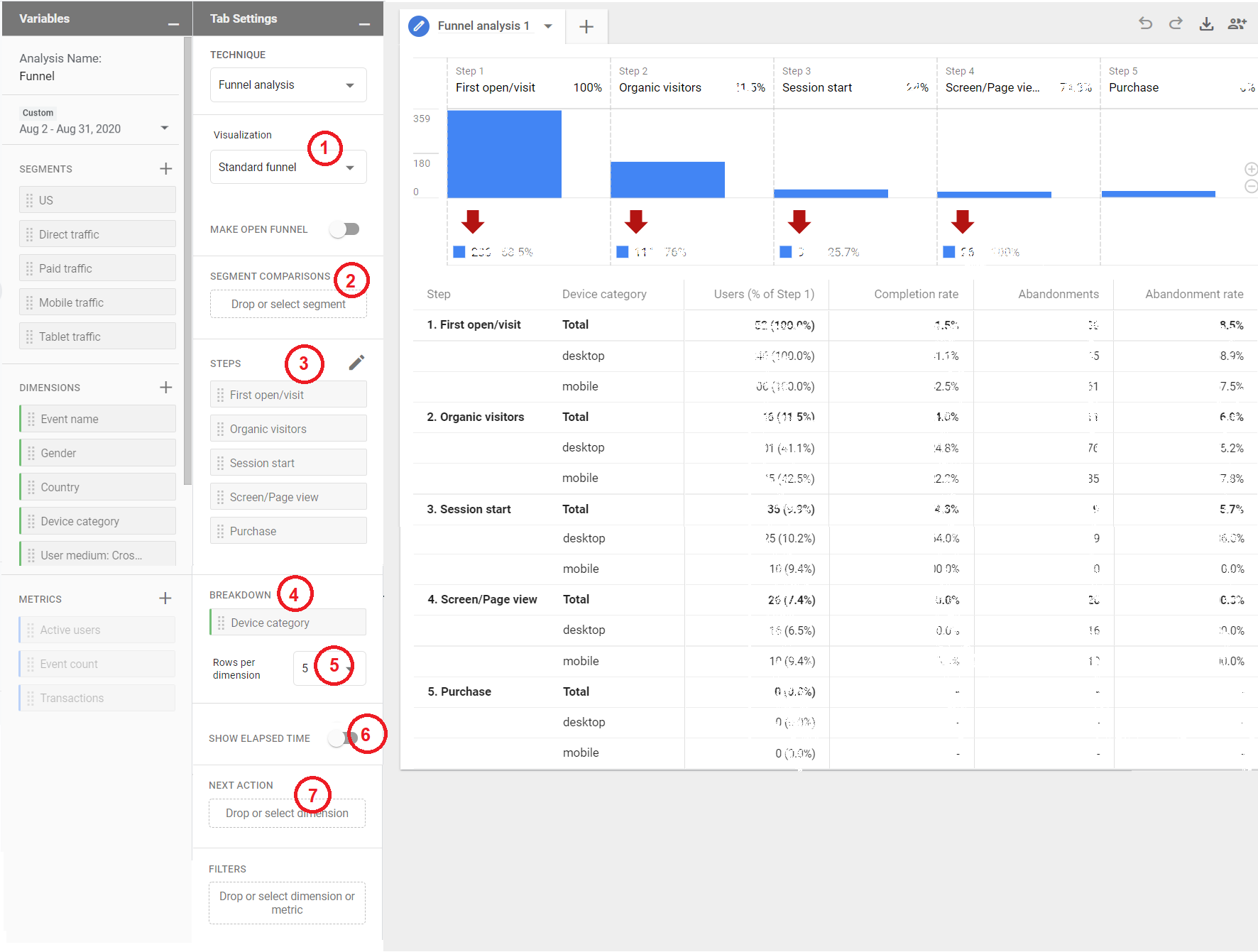Enable the Make Open Funnel toggle
This screenshot has height=952, width=1258.
(x=345, y=229)
